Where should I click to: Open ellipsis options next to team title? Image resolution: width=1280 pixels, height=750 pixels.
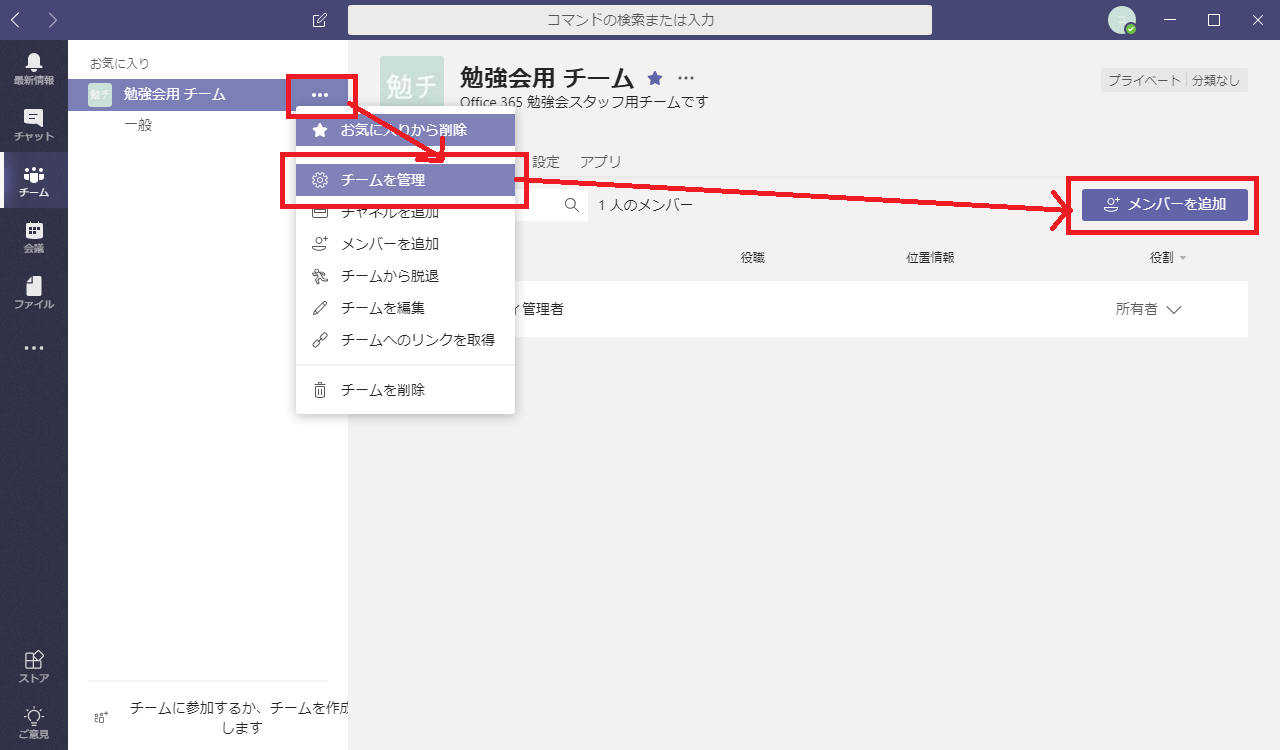pos(686,77)
